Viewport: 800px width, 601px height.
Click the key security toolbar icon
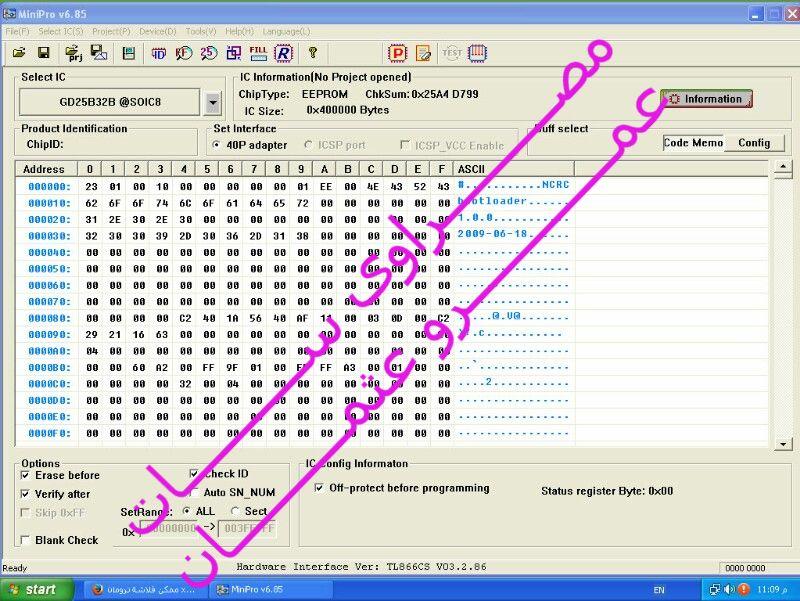point(313,53)
